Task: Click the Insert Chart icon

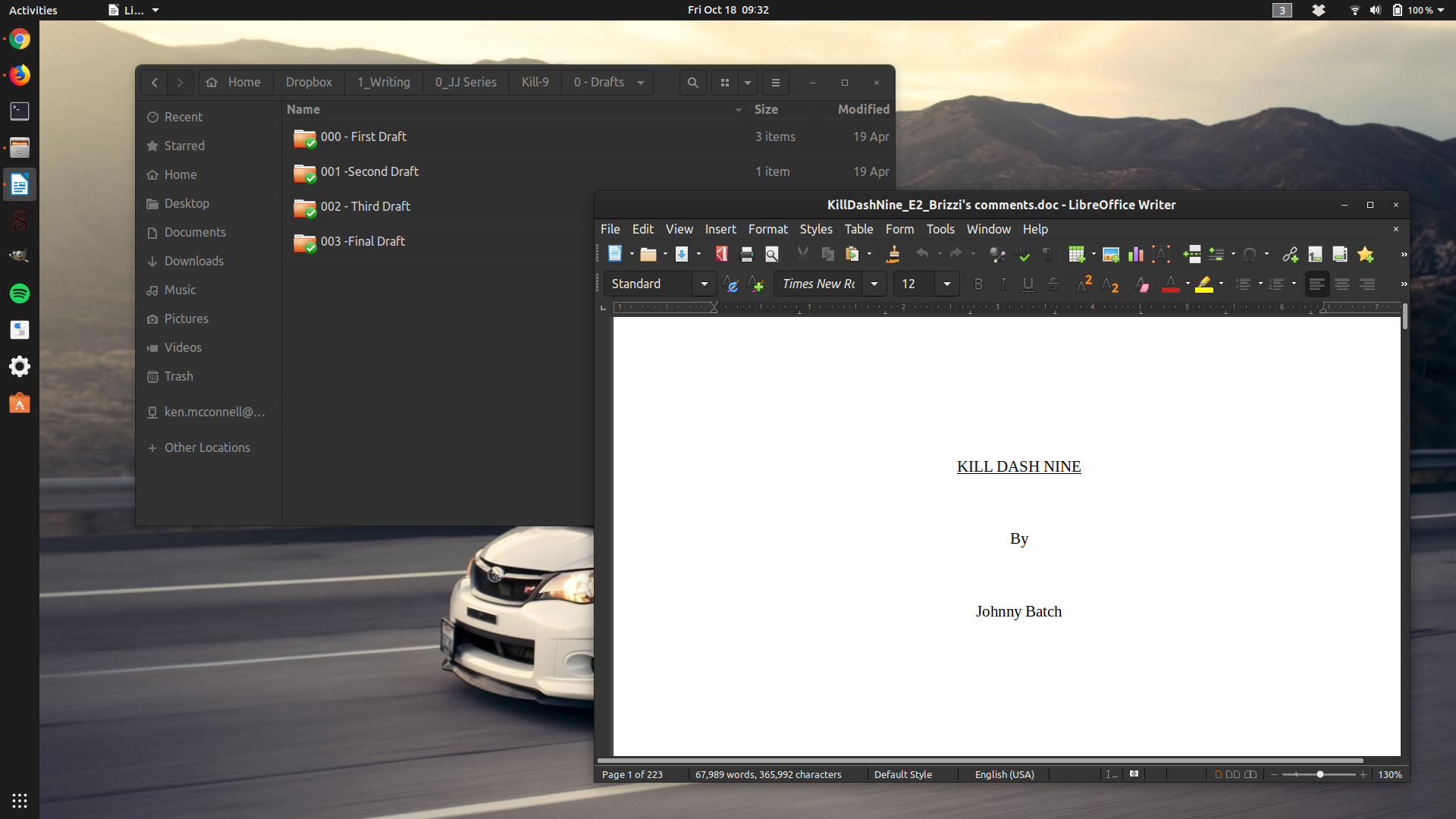Action: coord(1135,255)
